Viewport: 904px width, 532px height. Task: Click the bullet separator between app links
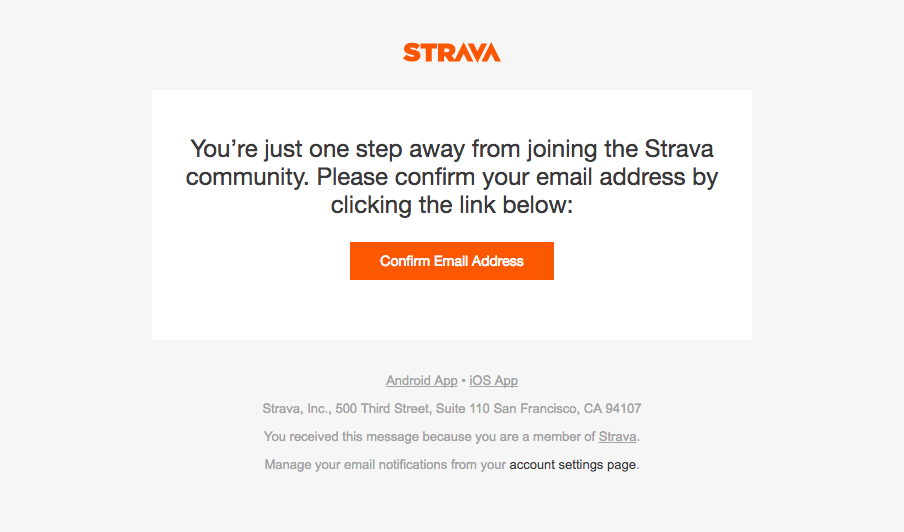464,381
